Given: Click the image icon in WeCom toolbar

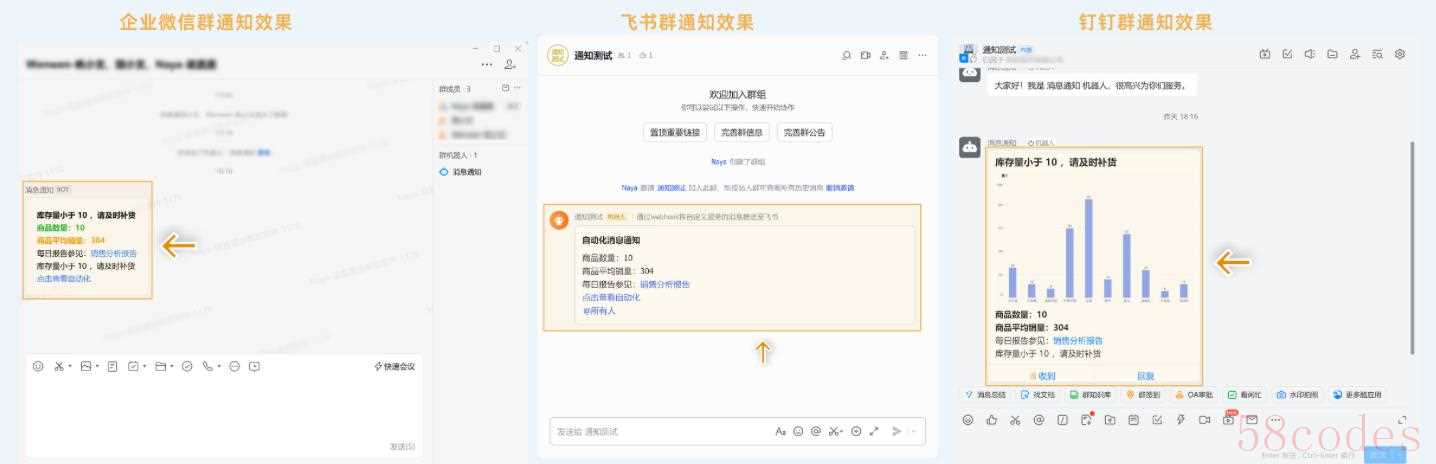Looking at the screenshot, I should tap(86, 366).
